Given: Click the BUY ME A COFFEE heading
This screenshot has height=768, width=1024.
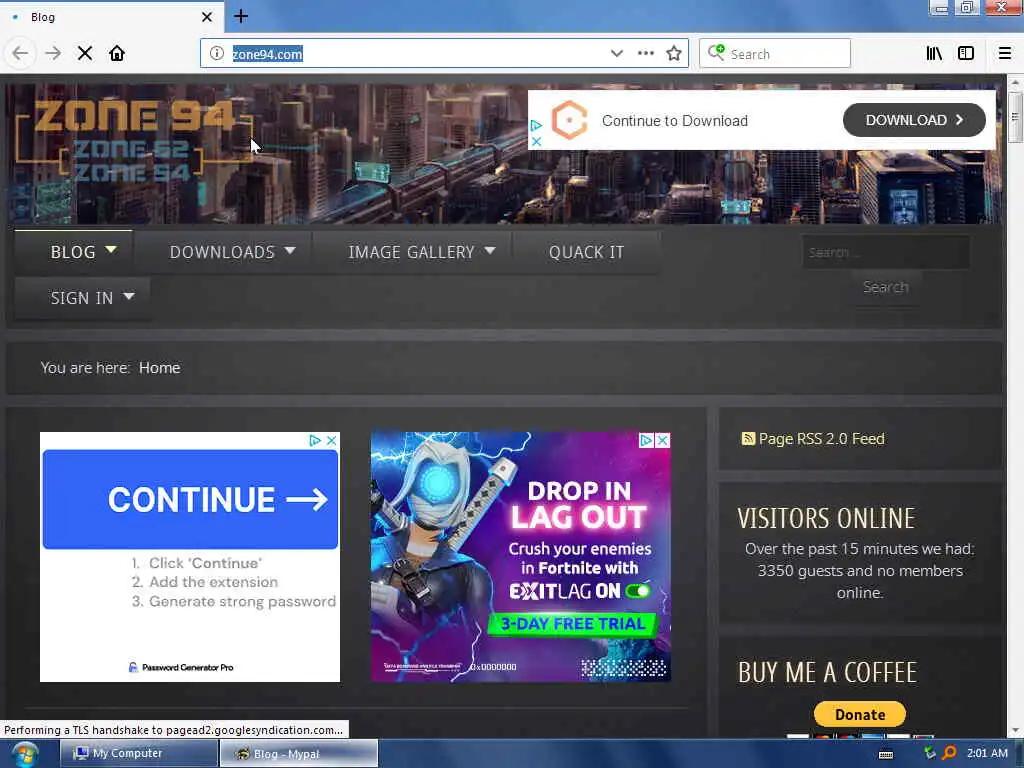Looking at the screenshot, I should pos(827,673).
